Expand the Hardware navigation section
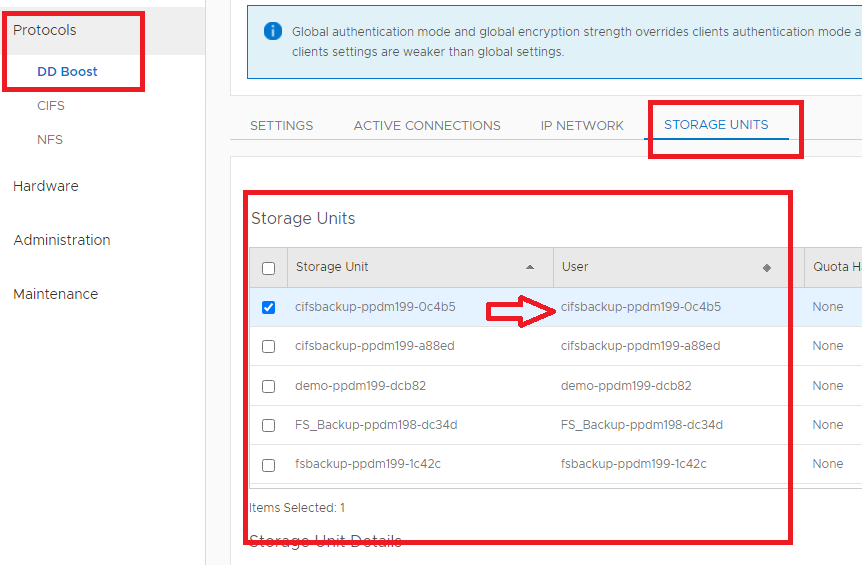This screenshot has height=565, width=862. click(46, 186)
